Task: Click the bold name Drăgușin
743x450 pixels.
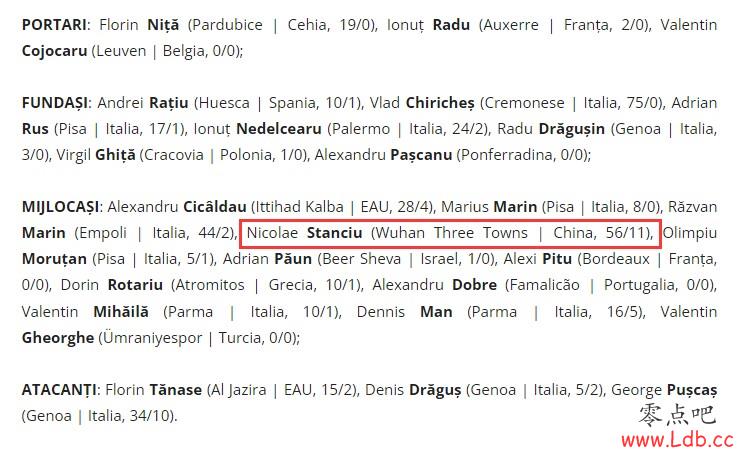Action: coord(571,129)
